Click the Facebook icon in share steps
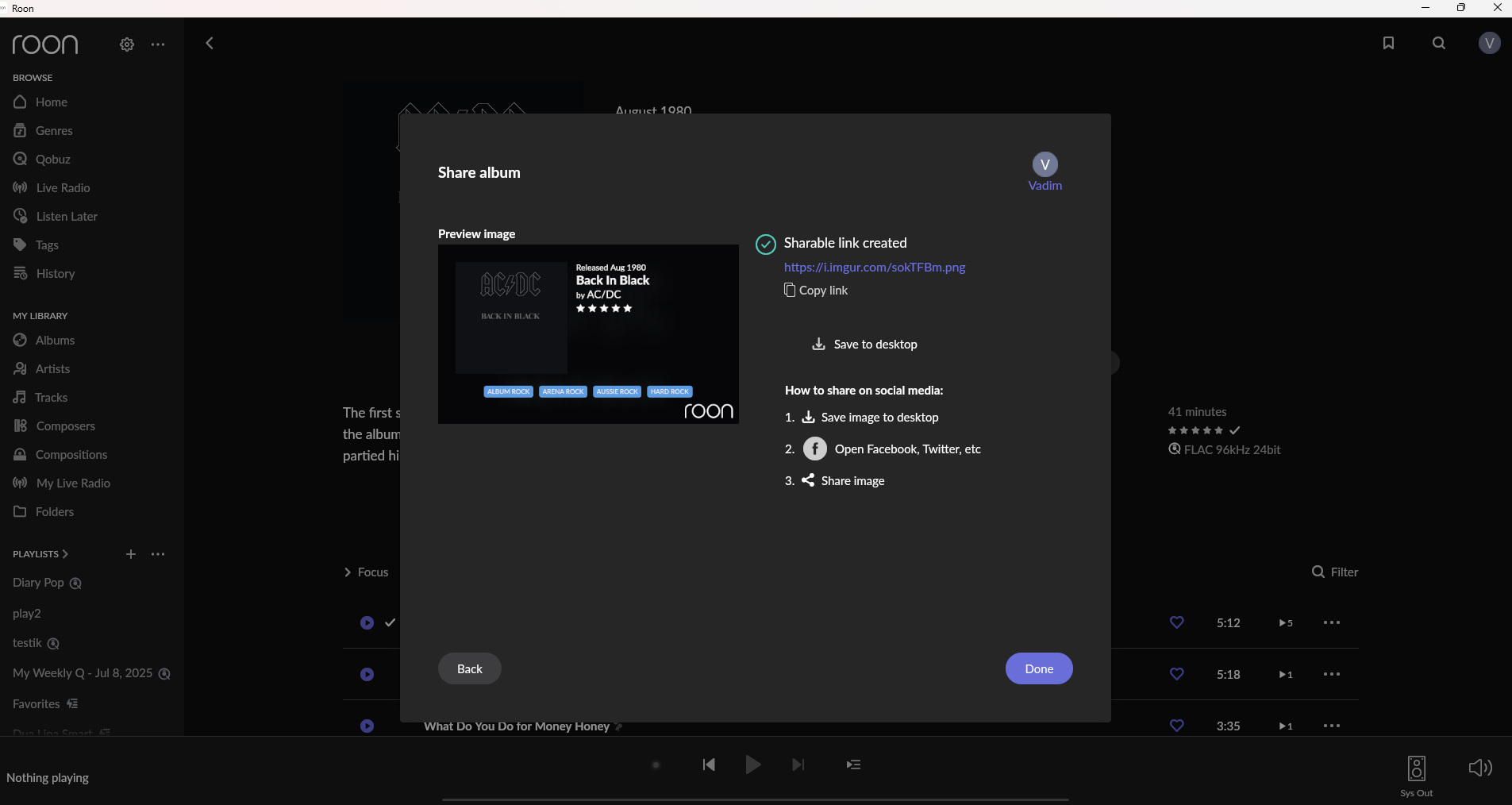This screenshot has width=1512, height=805. point(815,449)
